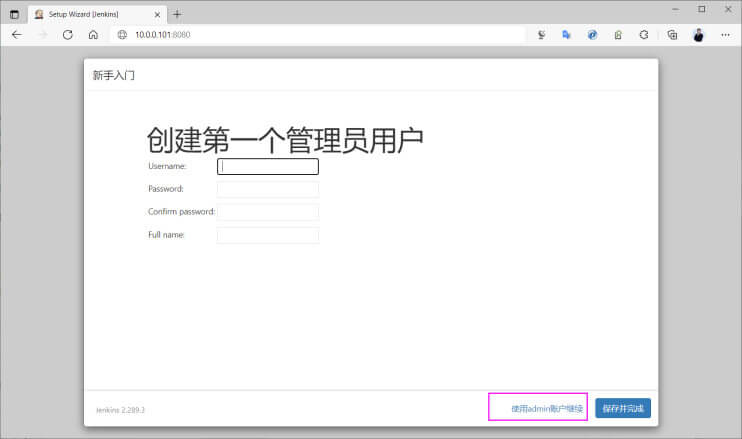Image resolution: width=742 pixels, height=439 pixels.
Task: Click the browser sync refresh extension icon
Action: pos(644,35)
